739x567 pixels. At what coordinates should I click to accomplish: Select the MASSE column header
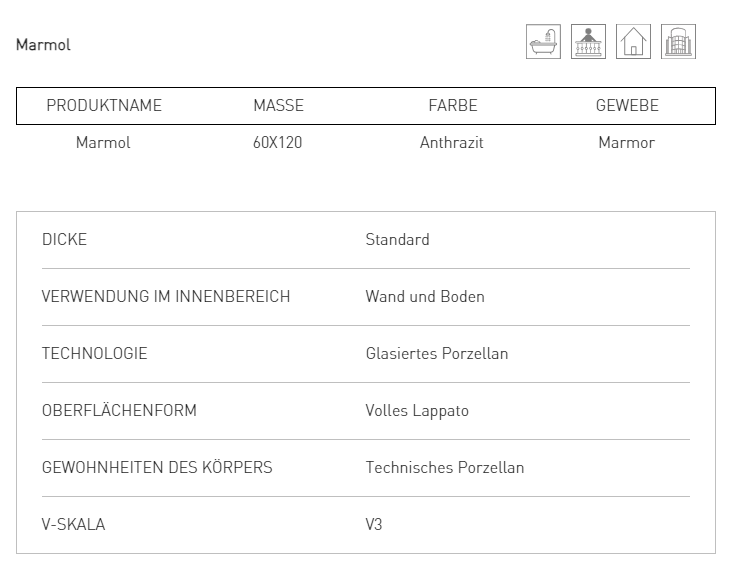pyautogui.click(x=278, y=106)
